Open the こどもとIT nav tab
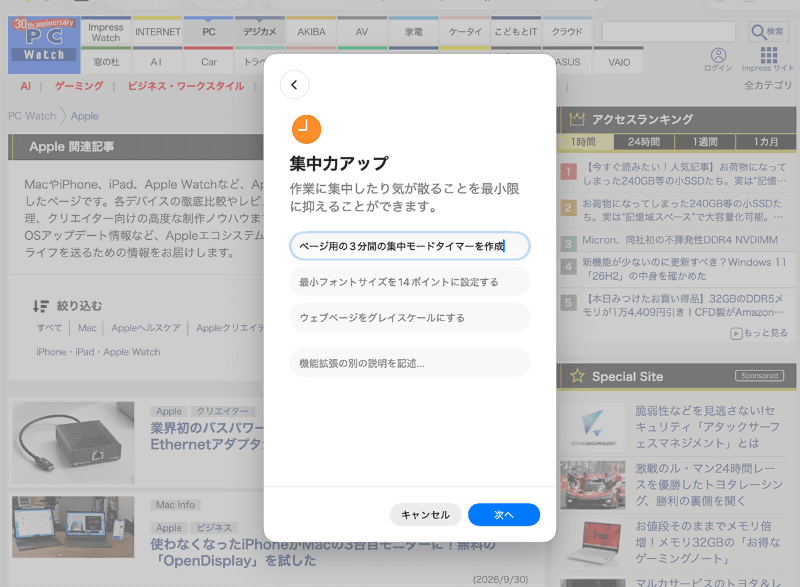Image resolution: width=800 pixels, height=587 pixels. pos(516,32)
